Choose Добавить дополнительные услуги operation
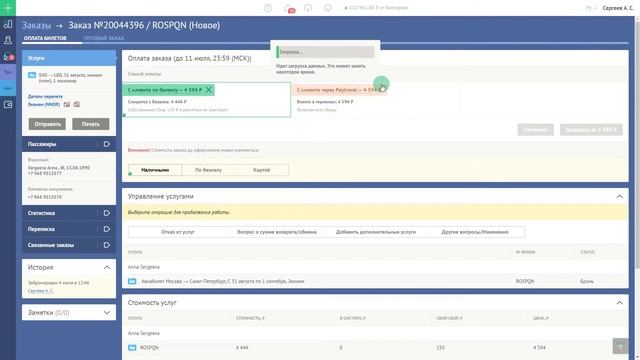This screenshot has width=640, height=360. [376, 232]
